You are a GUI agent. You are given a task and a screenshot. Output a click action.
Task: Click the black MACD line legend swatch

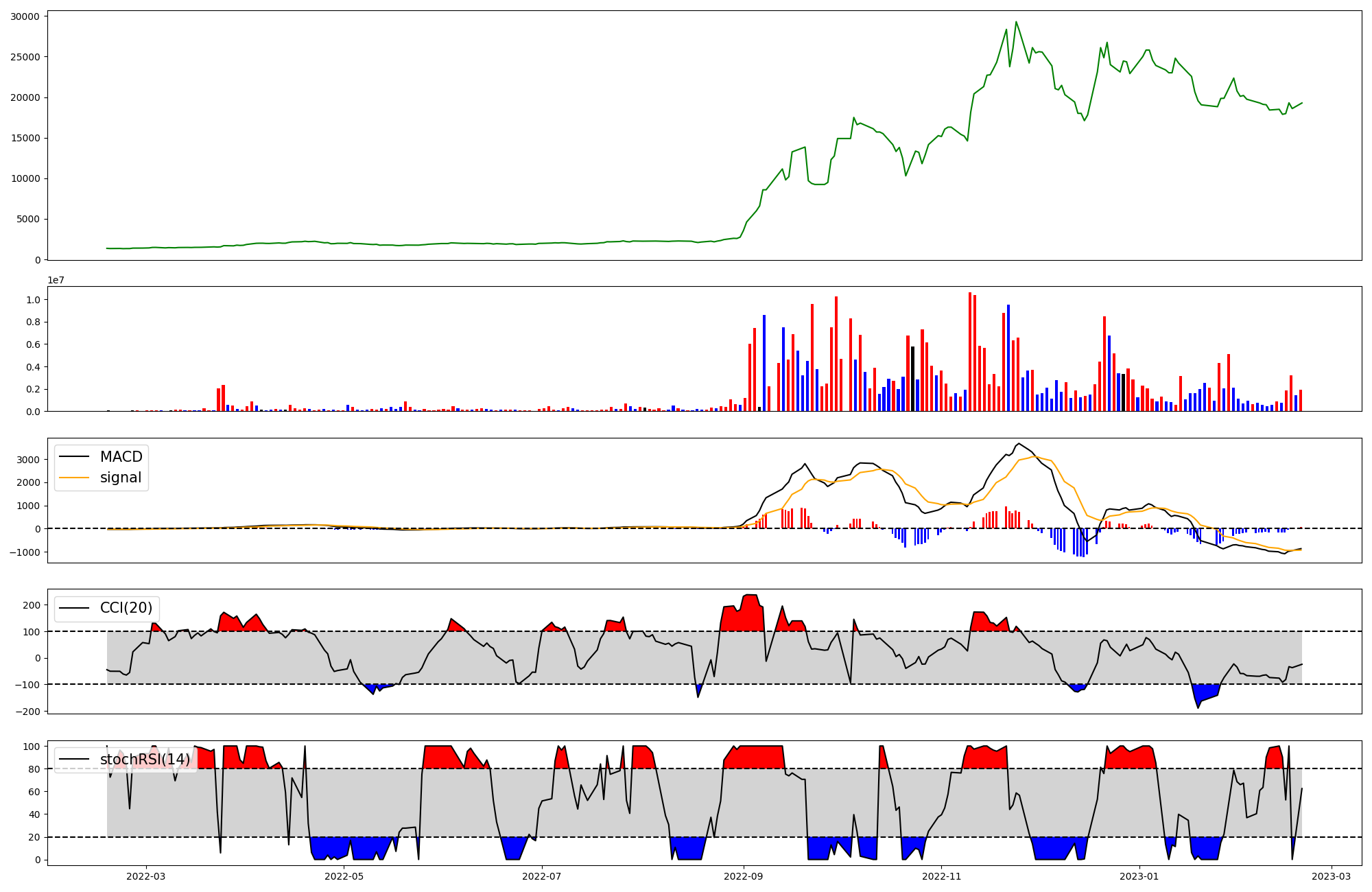click(74, 457)
